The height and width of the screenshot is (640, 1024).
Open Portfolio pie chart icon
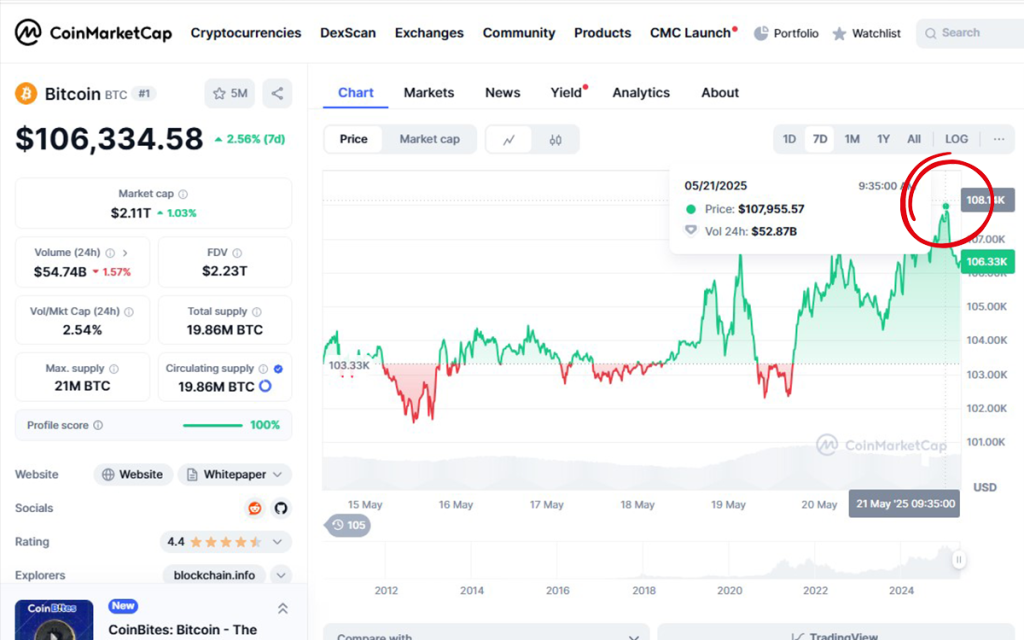coord(761,33)
